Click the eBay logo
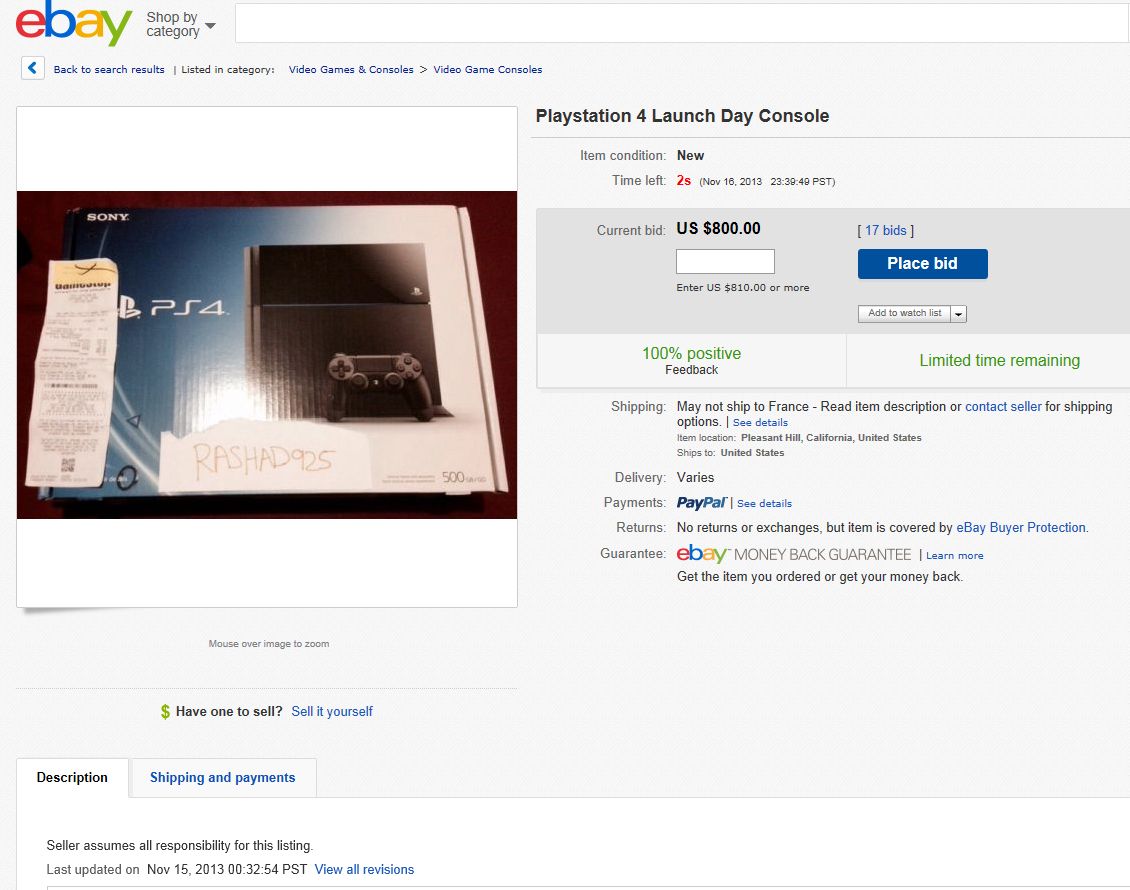Screen dimensions: 1130x890 [74, 23]
